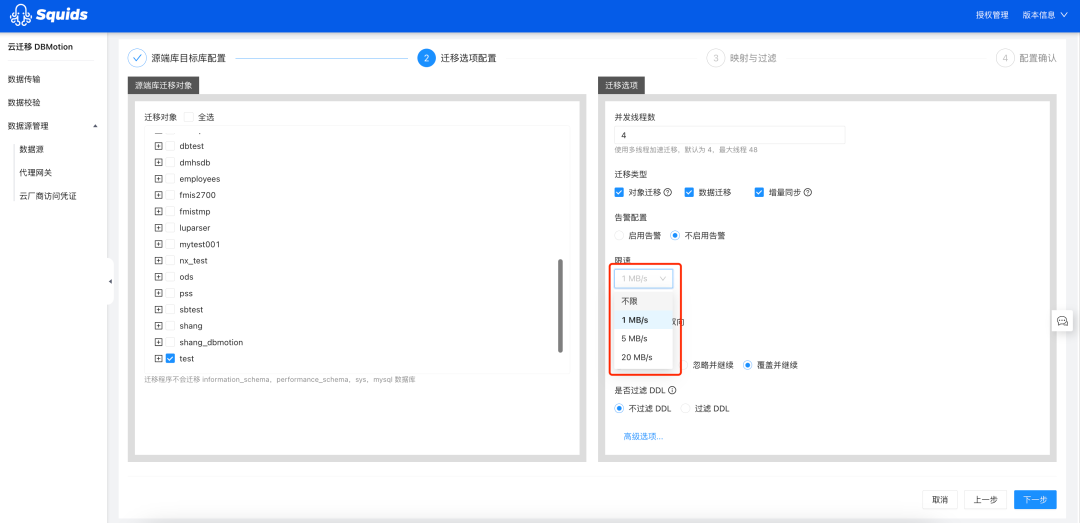Click the completed step 1 checkmark circle

click(x=137, y=58)
